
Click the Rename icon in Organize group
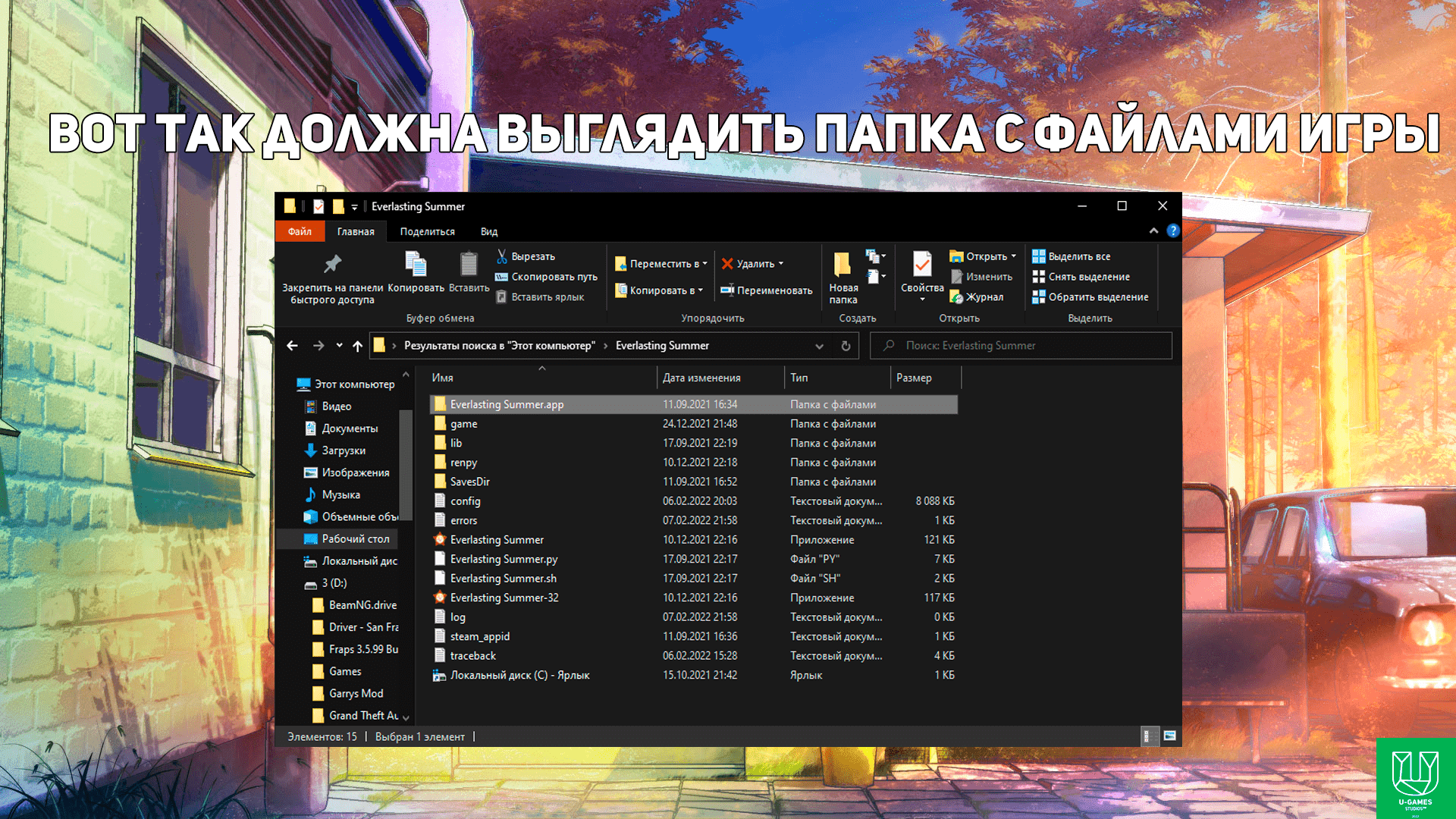click(x=727, y=290)
